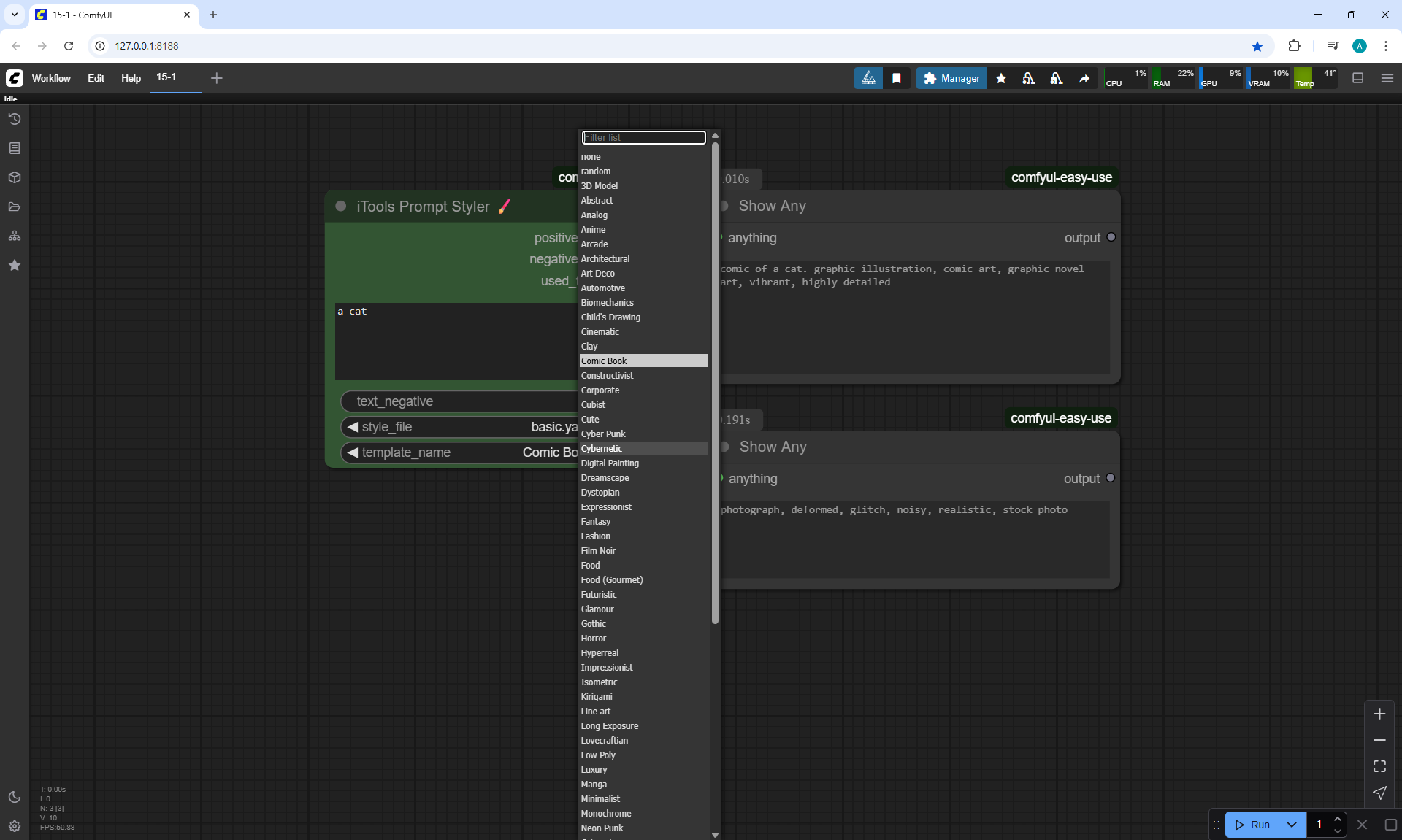Viewport: 1402px width, 840px height.
Task: Open the Workflow menu
Action: (51, 78)
